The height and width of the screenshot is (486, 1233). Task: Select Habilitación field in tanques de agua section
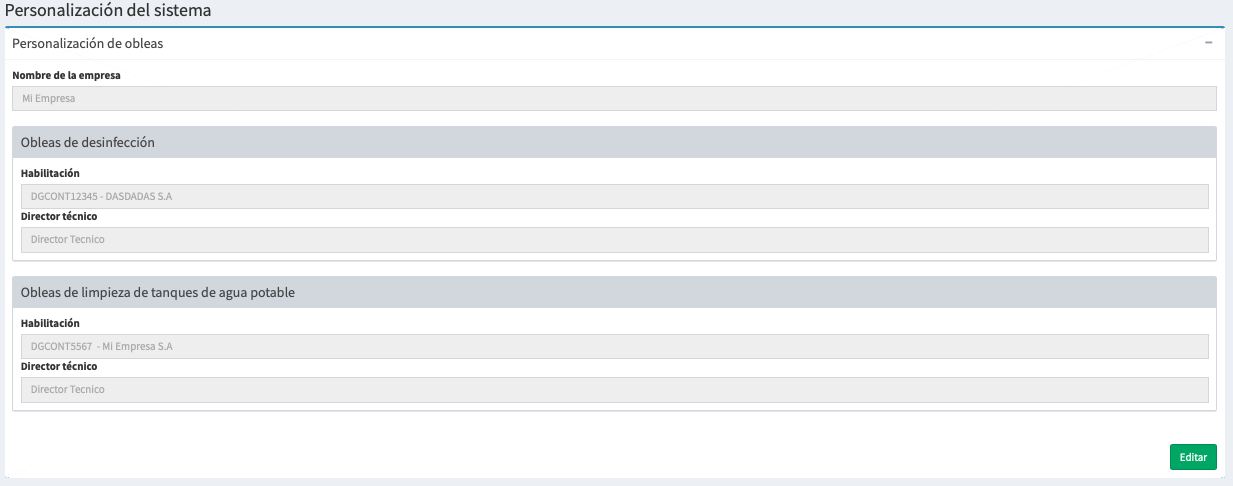[614, 346]
